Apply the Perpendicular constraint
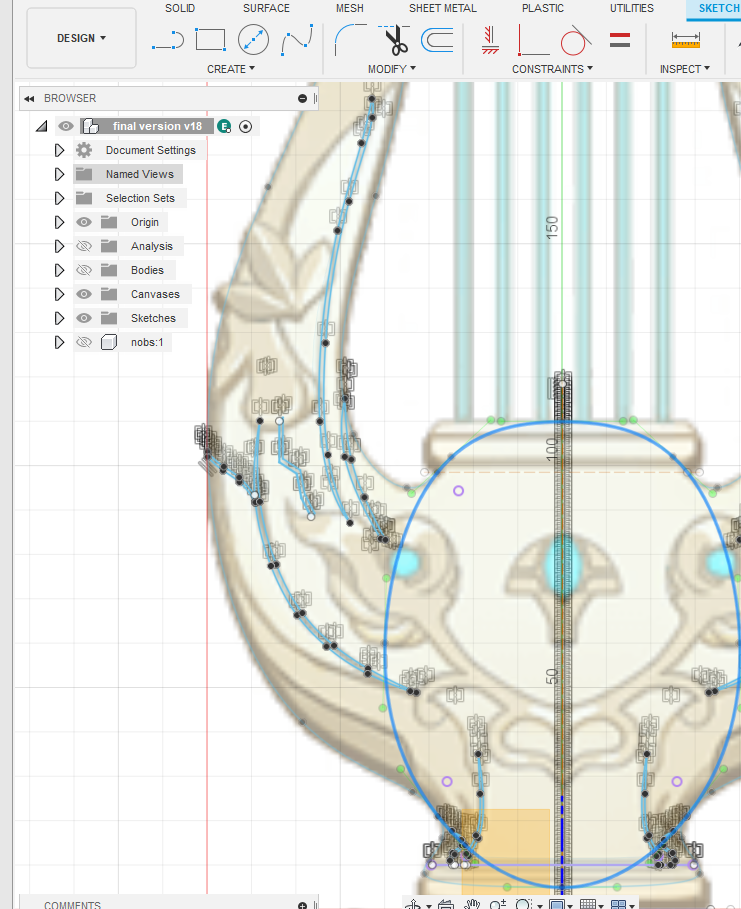Viewport: 741px width, 909px height. pyautogui.click(x=532, y=40)
